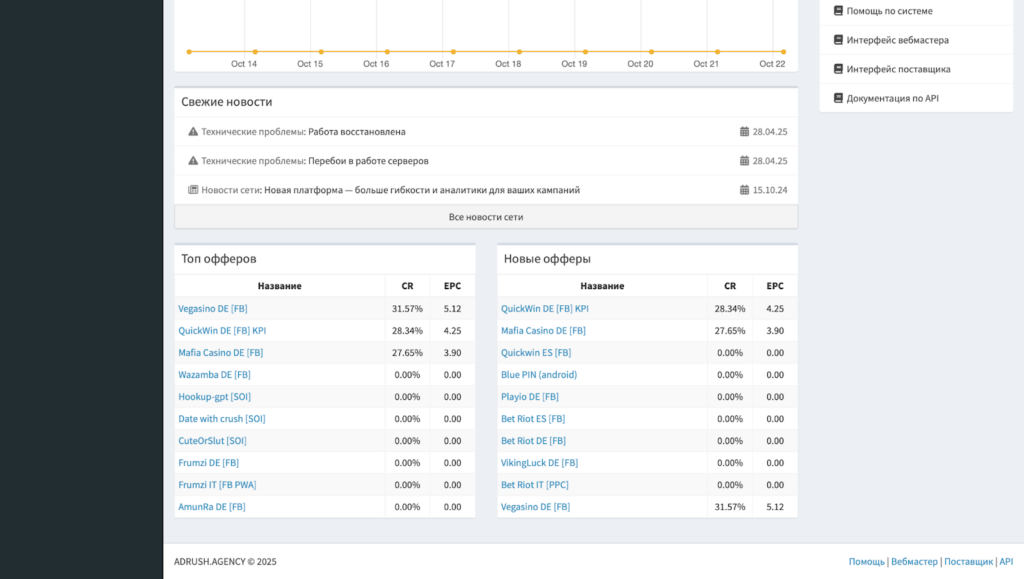Click newspaper icon beside Новости сети item
Screen dimensions: 1024x579
tap(193, 190)
